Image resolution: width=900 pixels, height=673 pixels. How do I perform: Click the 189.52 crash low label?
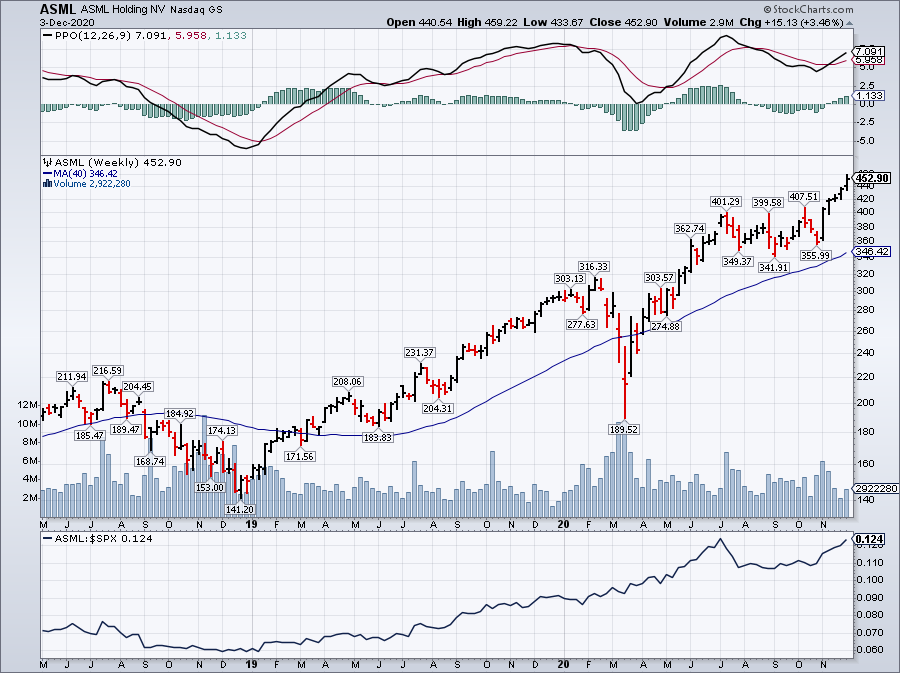[x=623, y=429]
